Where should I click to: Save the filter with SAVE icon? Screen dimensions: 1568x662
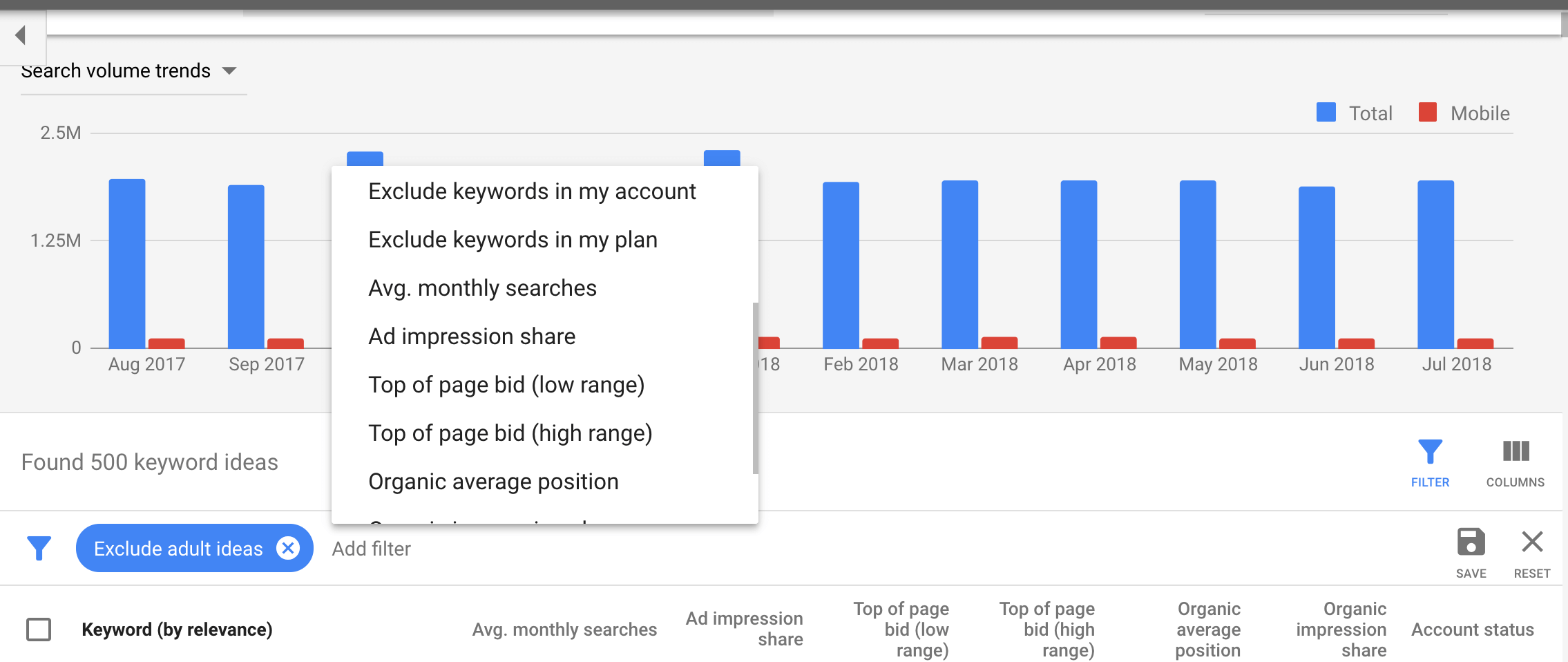pyautogui.click(x=1471, y=542)
